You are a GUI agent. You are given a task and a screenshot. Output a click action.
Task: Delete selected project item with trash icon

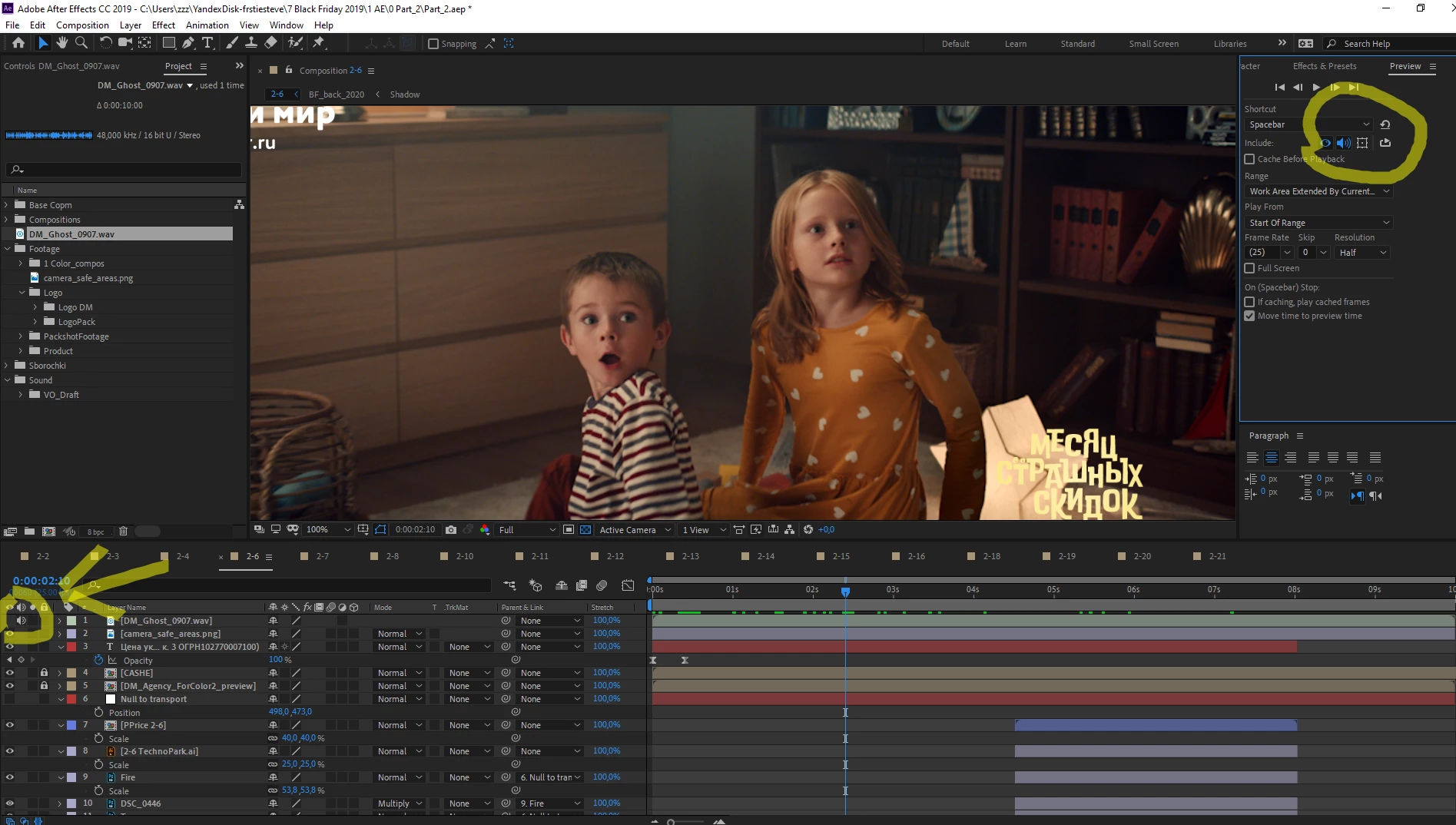coord(123,531)
